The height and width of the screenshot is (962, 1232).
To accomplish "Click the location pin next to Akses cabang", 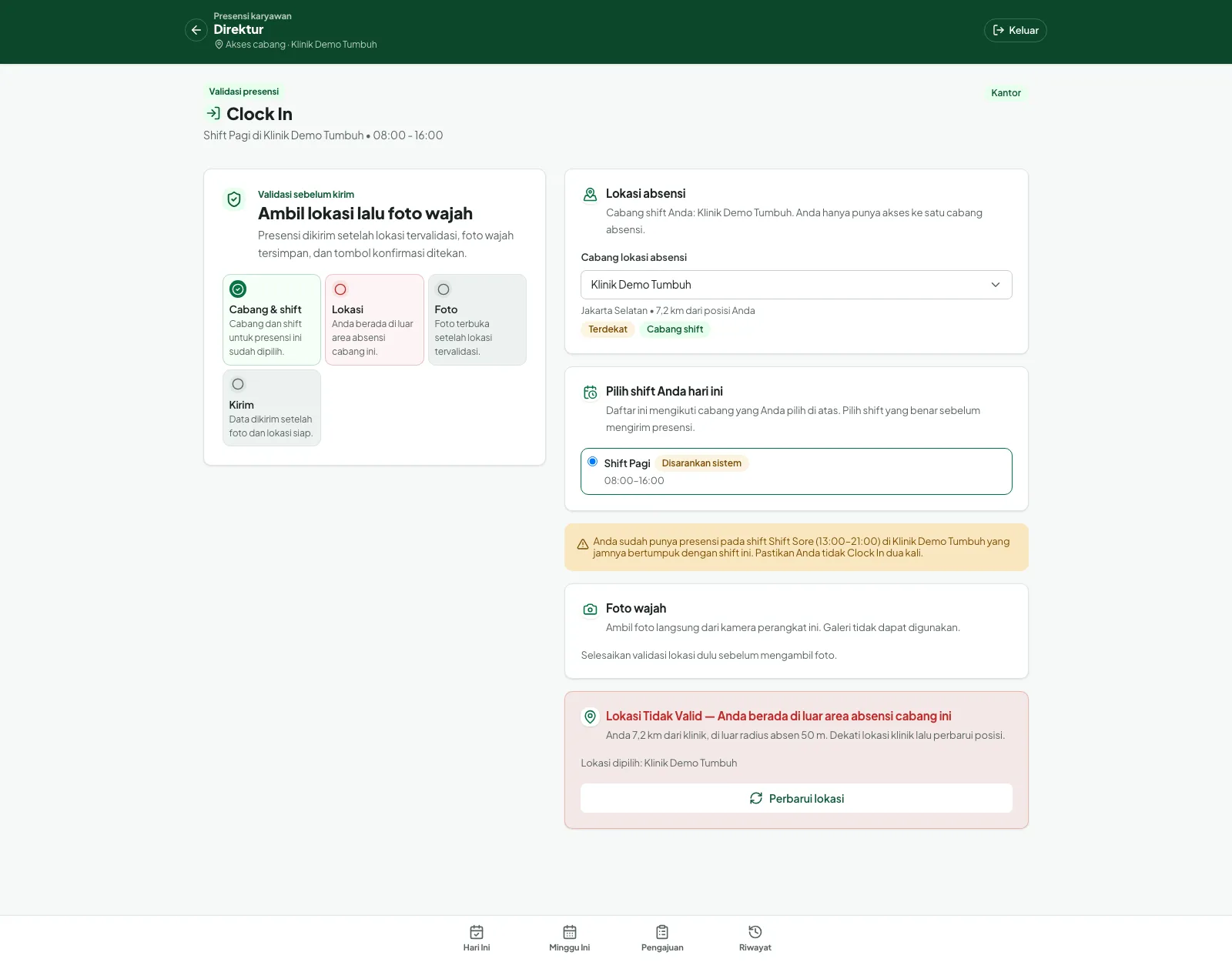I will tap(219, 45).
